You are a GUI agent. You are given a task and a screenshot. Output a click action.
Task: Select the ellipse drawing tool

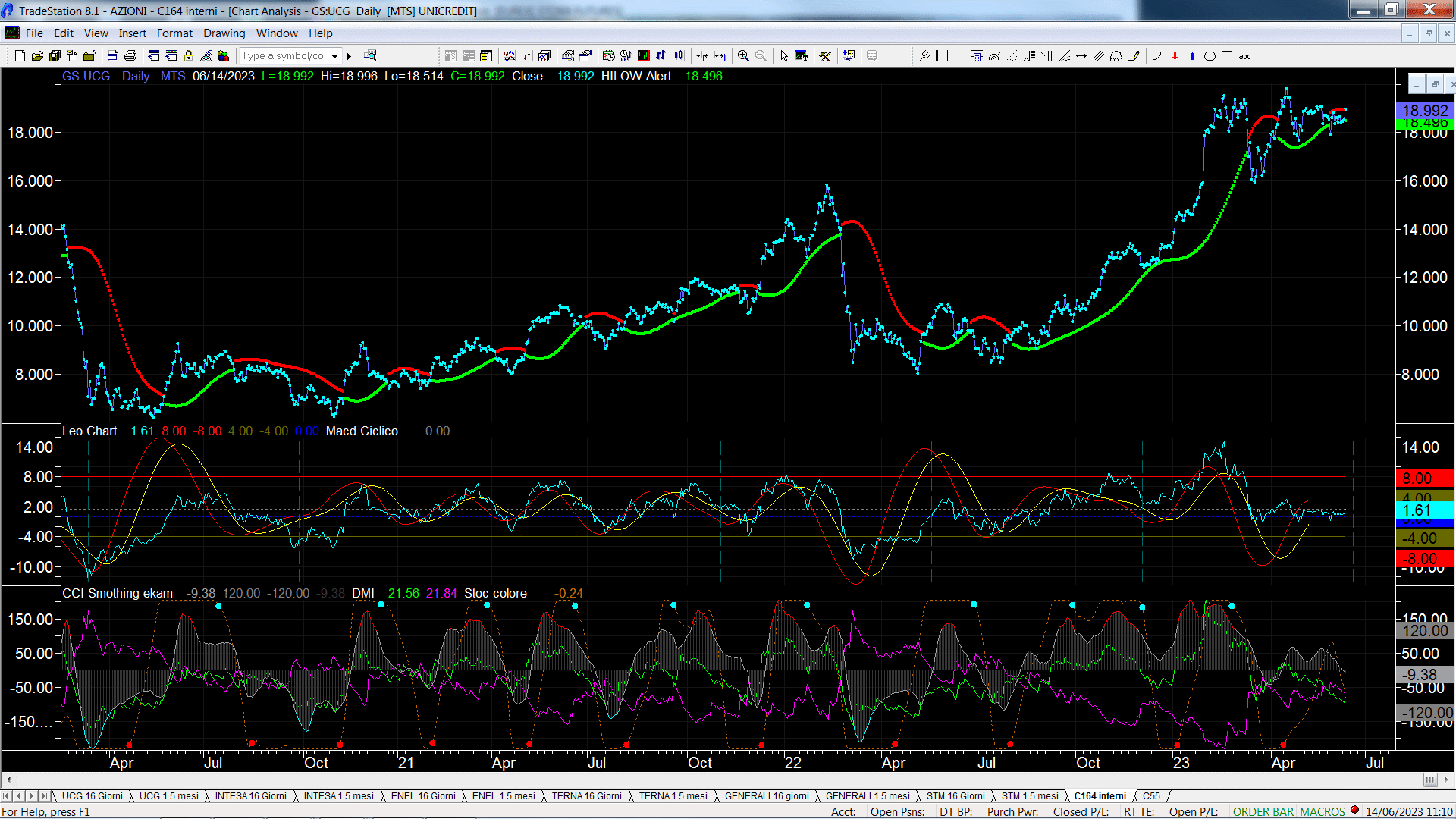pos(1210,56)
